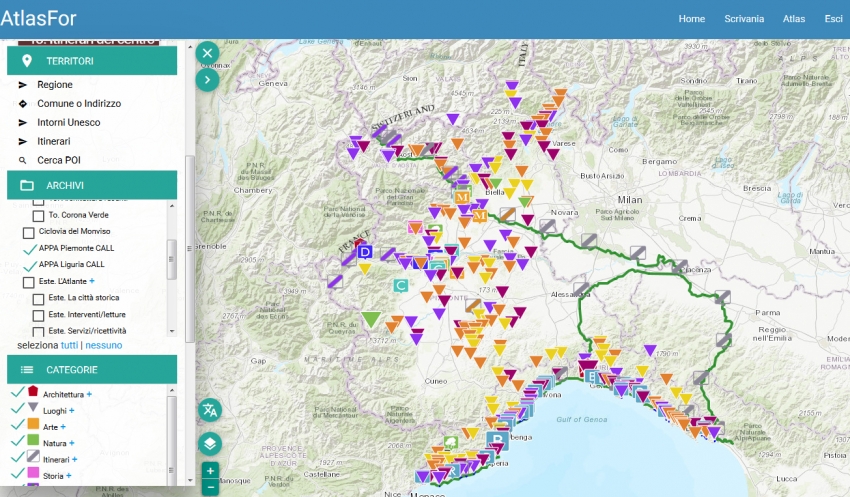850x497 pixels.
Task: Click the AtlasFor logo title
Action: [x=38, y=18]
